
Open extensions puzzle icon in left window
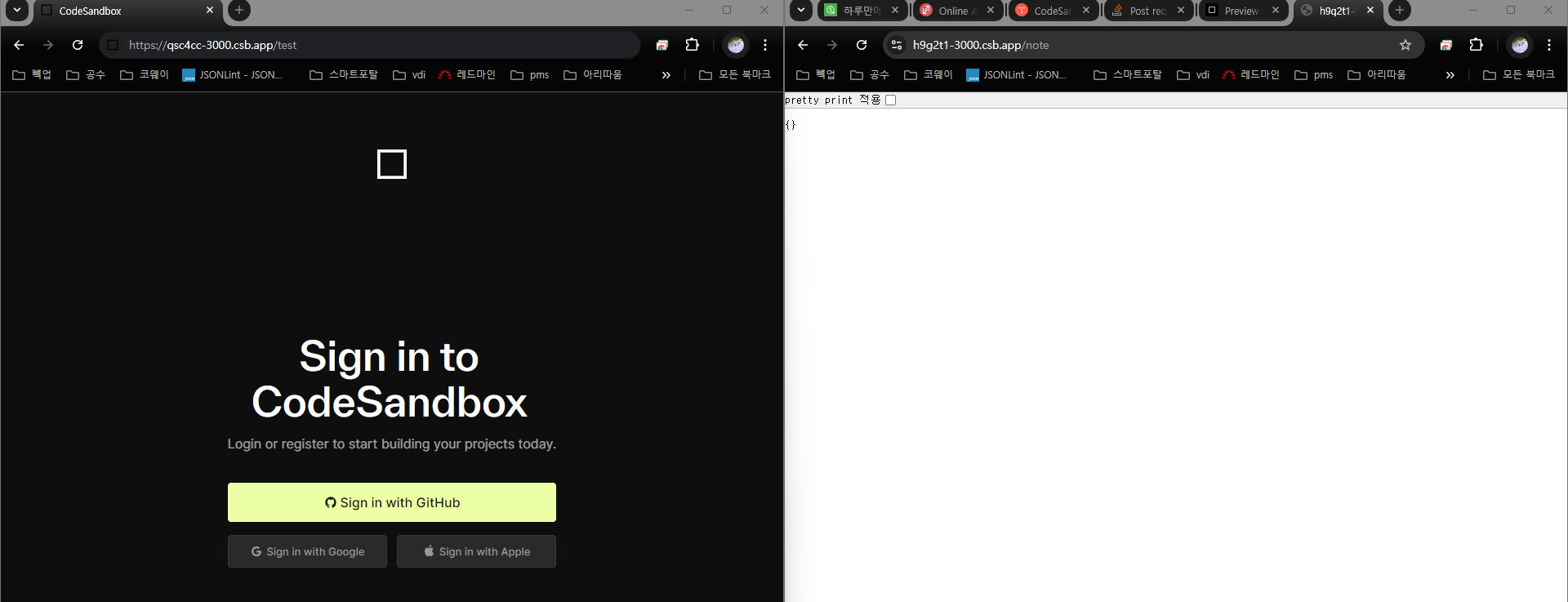(x=692, y=45)
